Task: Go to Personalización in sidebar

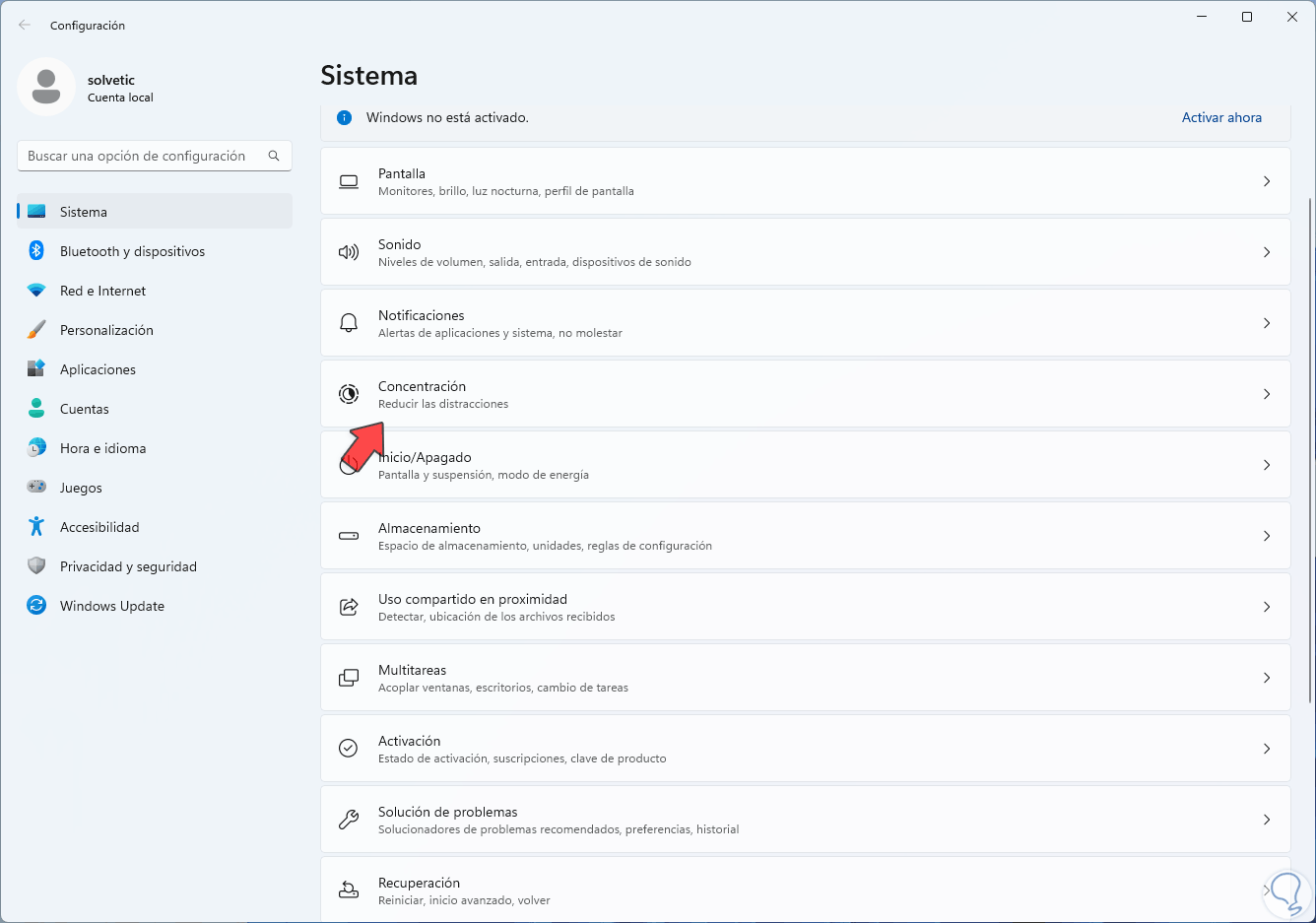Action: click(106, 330)
